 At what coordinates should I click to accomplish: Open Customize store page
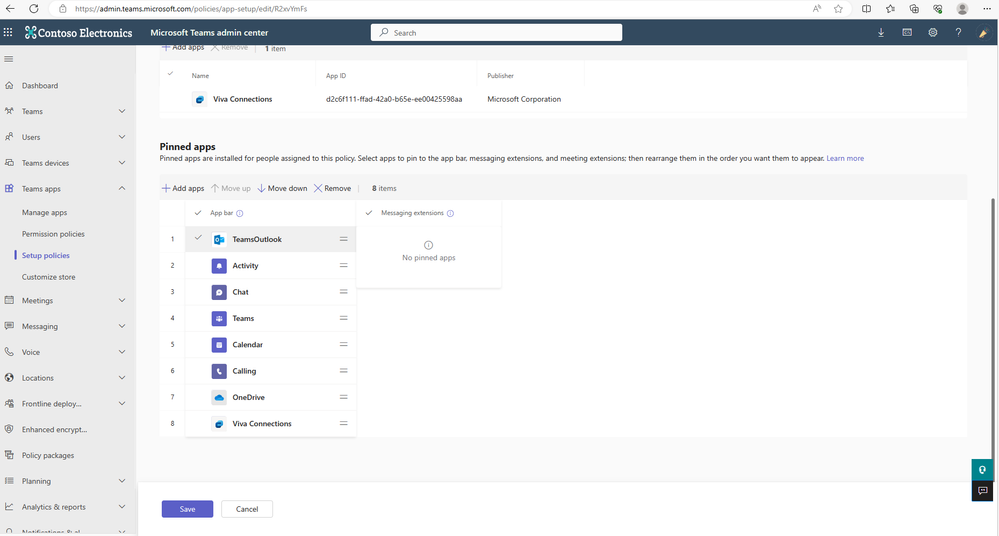coord(48,277)
